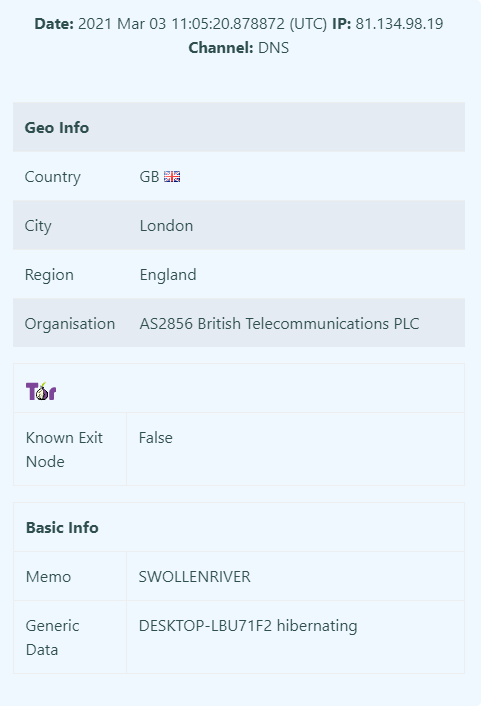Select the London city value

(x=166, y=226)
